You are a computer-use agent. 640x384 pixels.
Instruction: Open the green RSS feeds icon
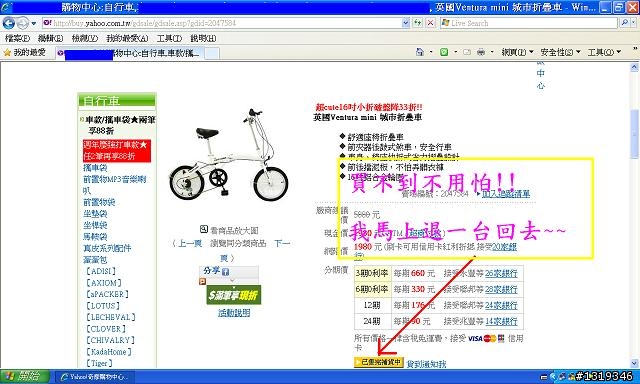click(x=444, y=52)
